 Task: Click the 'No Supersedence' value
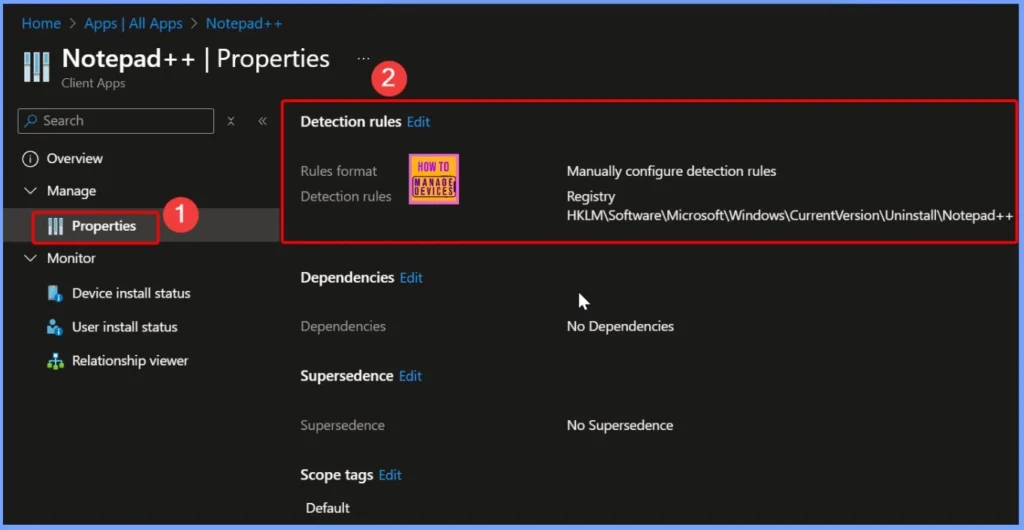coord(620,426)
